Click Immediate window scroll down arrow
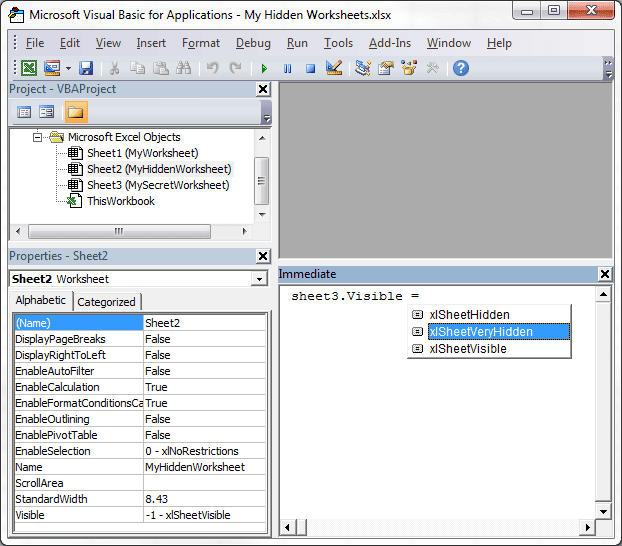The image size is (622, 546). [x=603, y=512]
